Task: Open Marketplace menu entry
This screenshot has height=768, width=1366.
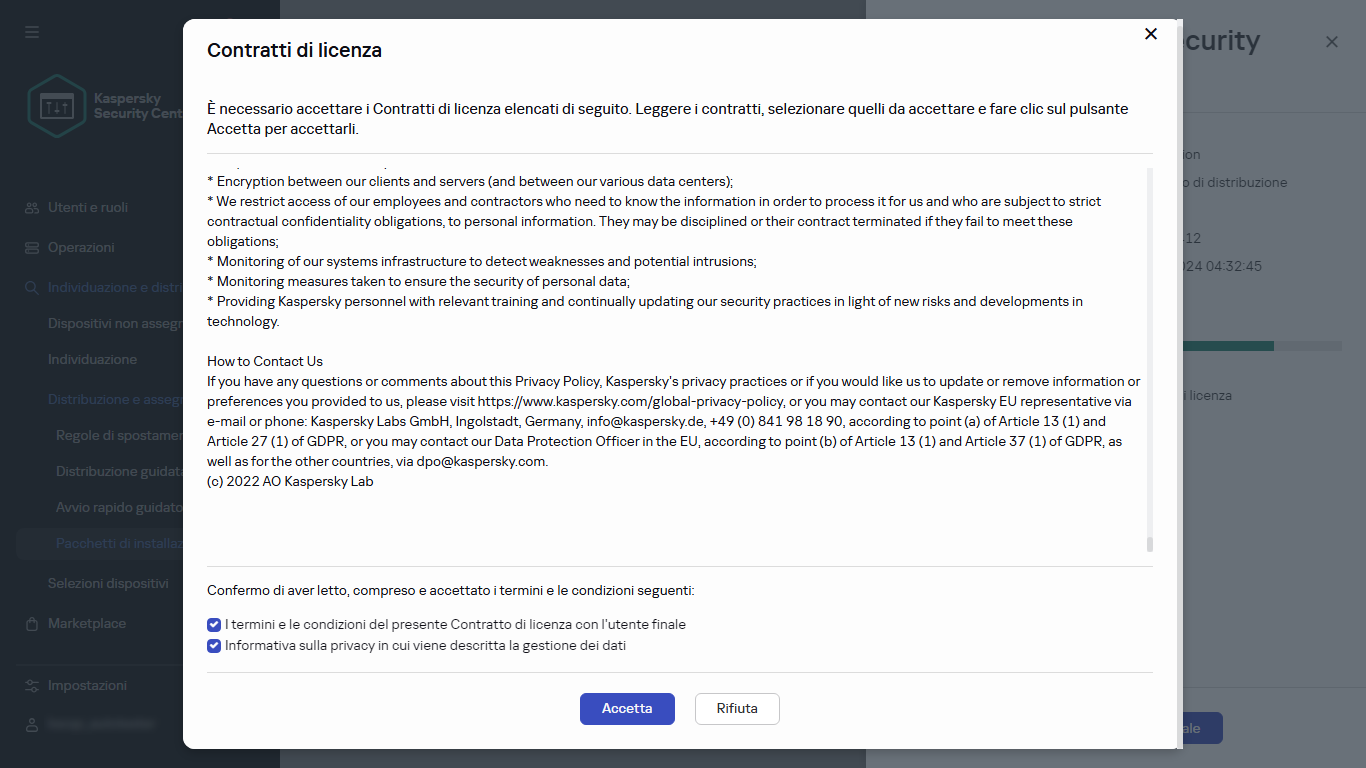Action: point(87,623)
